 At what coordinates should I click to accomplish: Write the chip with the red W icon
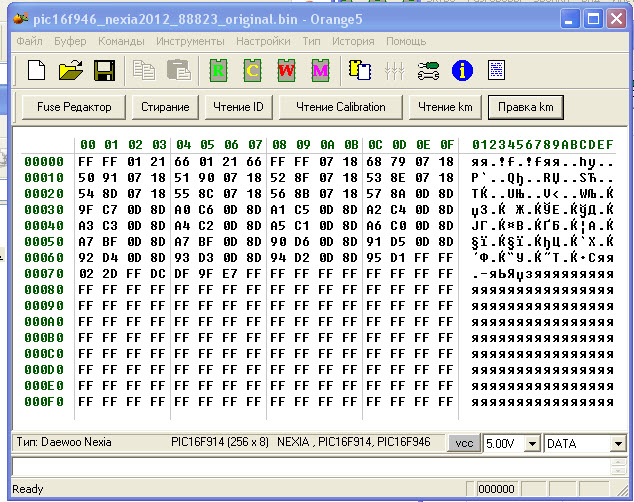click(286, 70)
